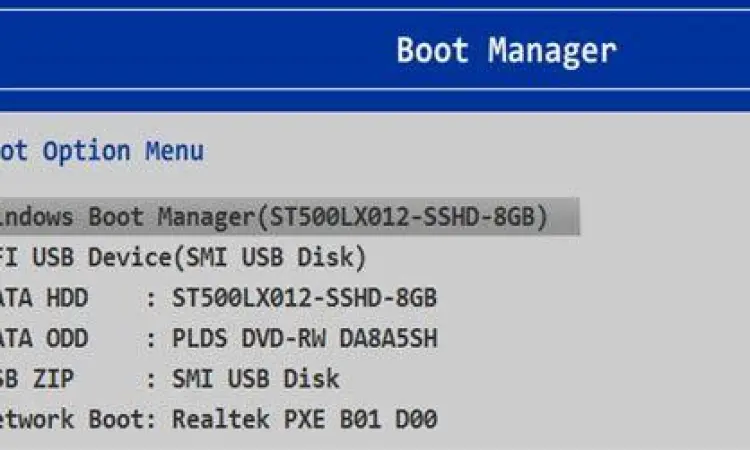750x450 pixels.
Task: Click the Boot Manager title text
Action: pyautogui.click(x=507, y=51)
